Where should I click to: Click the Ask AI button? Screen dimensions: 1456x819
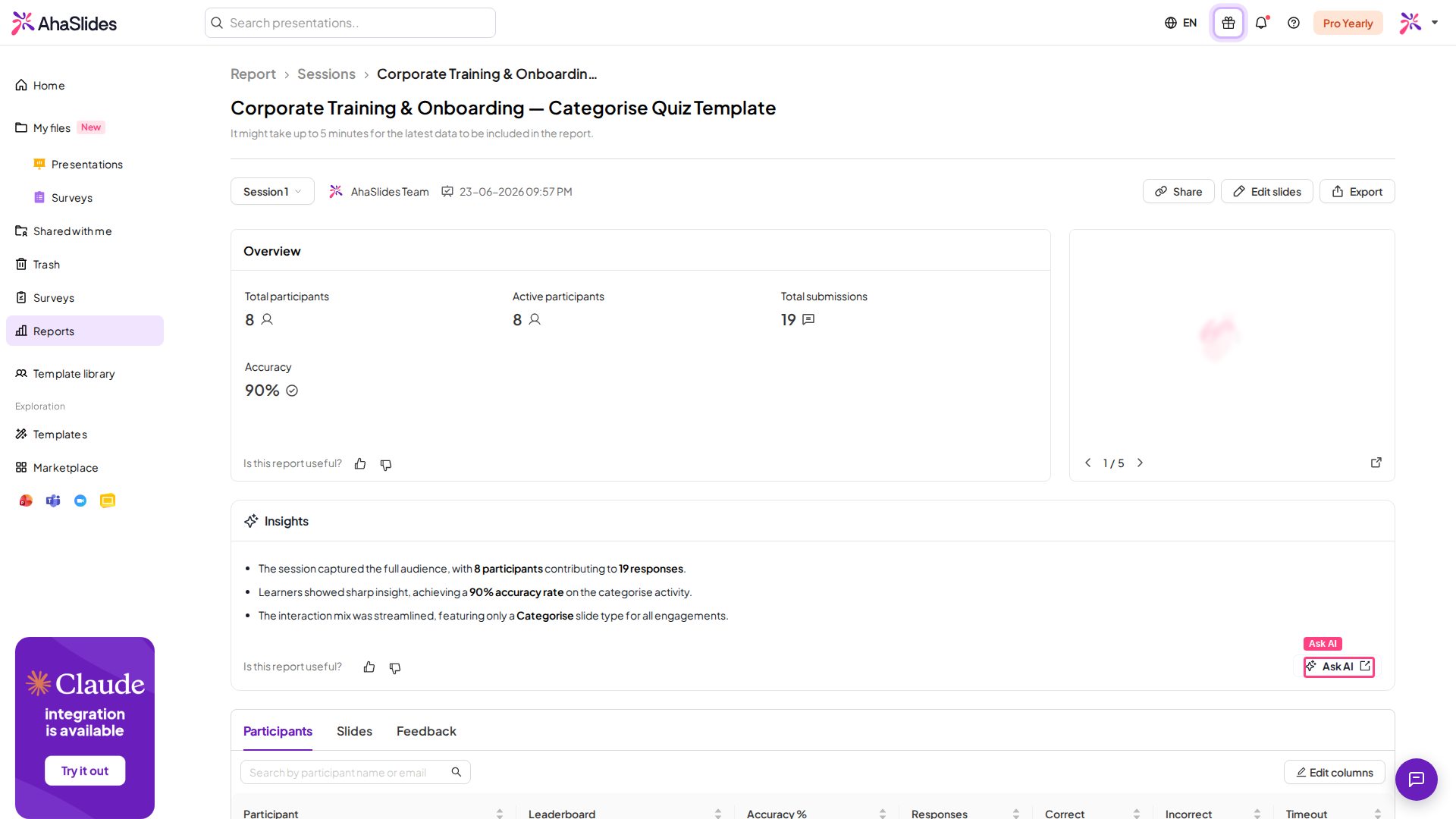click(1338, 667)
